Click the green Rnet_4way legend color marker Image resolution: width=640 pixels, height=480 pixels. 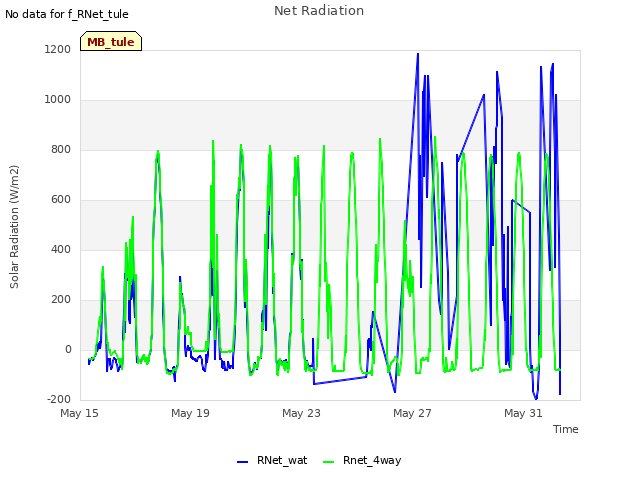[329, 462]
